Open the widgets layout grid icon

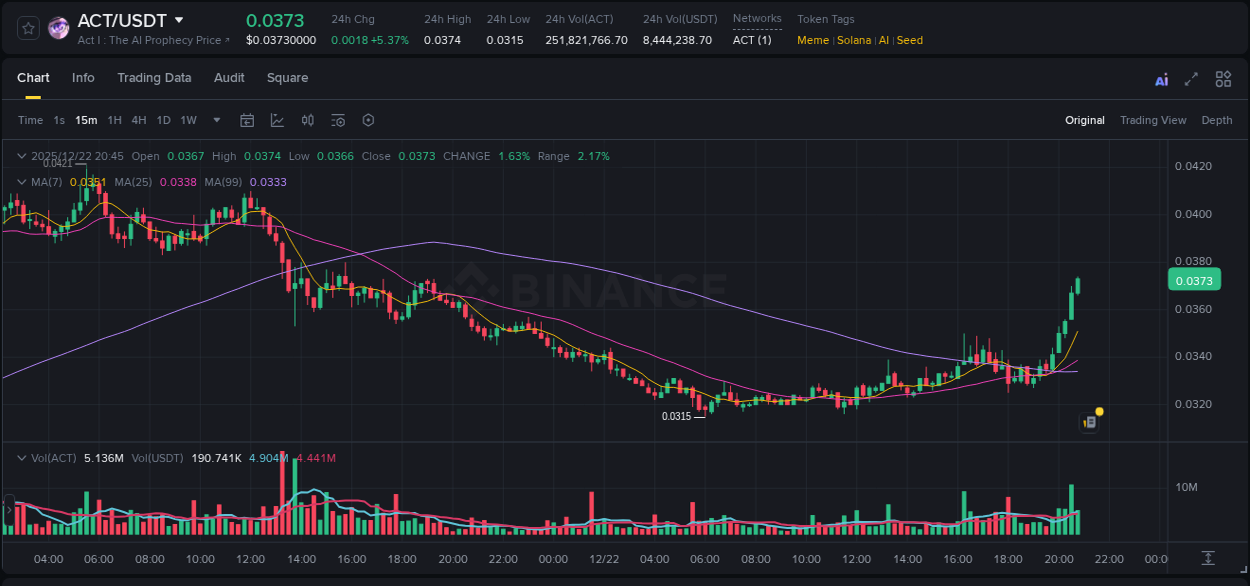[1223, 78]
